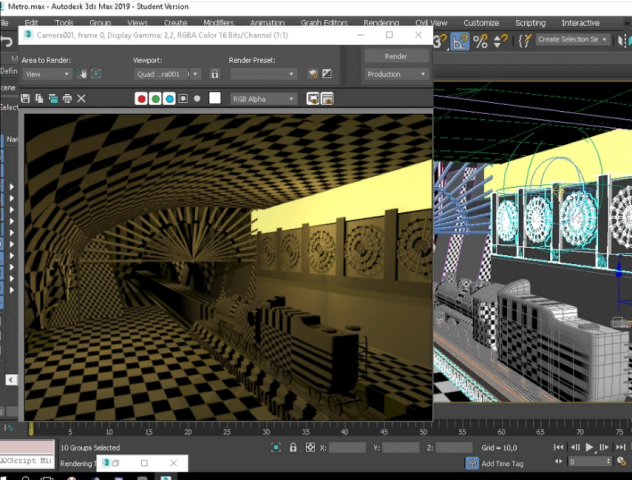Toggle the Percent Snap icon
The image size is (632, 480).
coord(480,41)
